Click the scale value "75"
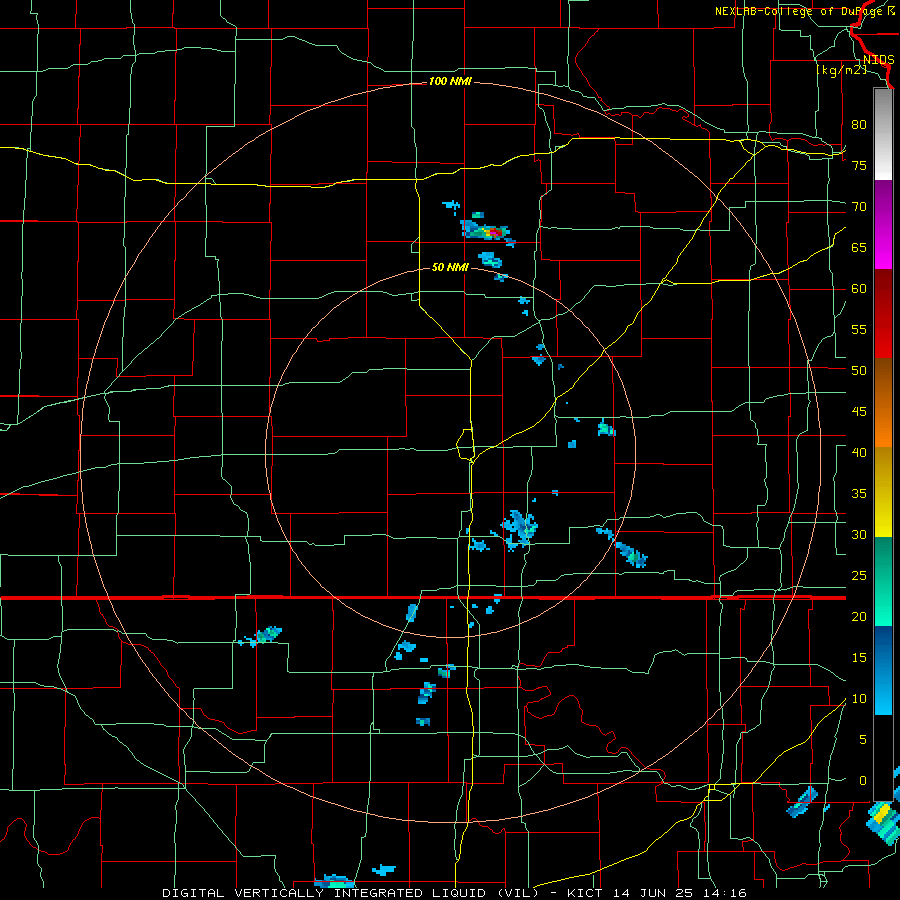 point(859,165)
